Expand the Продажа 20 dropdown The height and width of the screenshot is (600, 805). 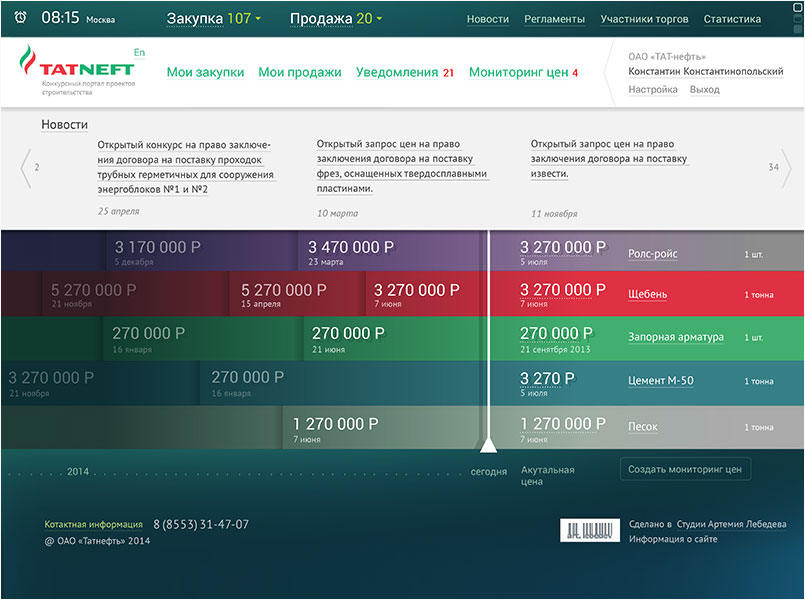tap(336, 19)
